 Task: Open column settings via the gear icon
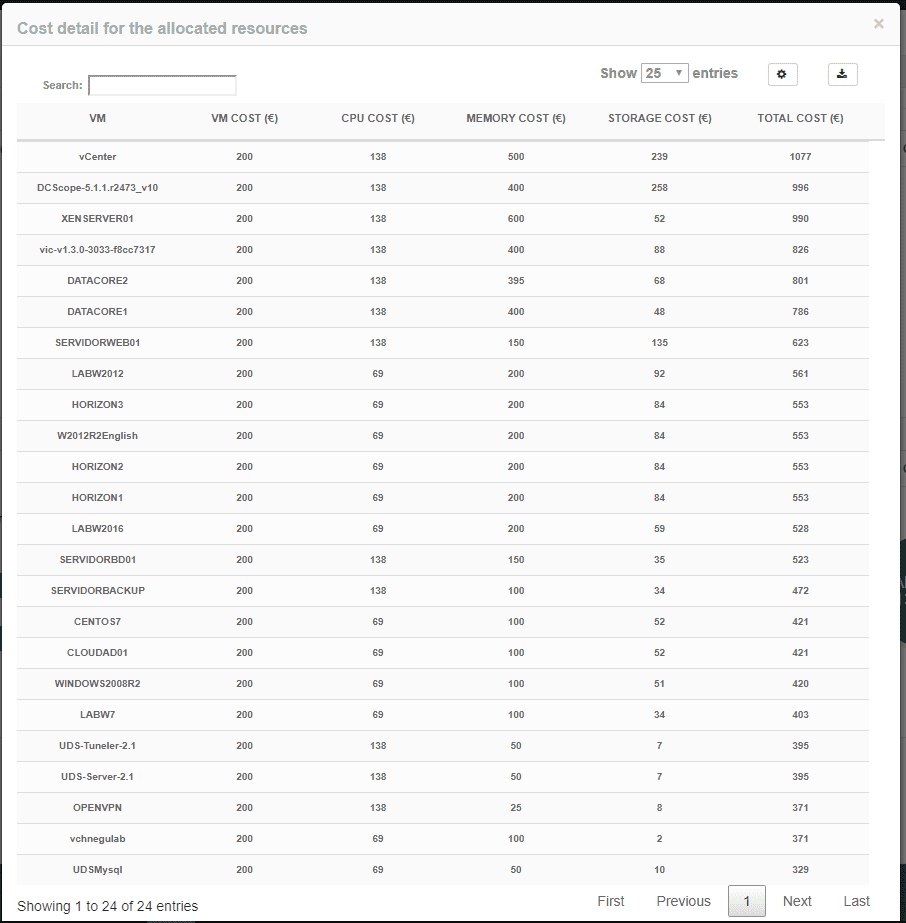click(x=782, y=74)
